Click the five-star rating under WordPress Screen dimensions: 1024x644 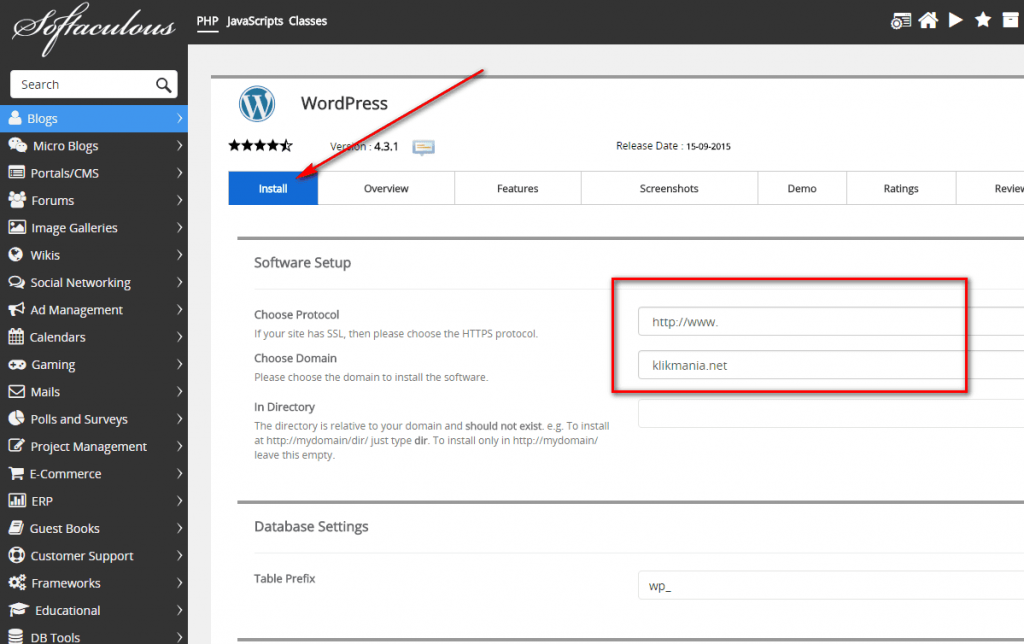pyautogui.click(x=260, y=145)
